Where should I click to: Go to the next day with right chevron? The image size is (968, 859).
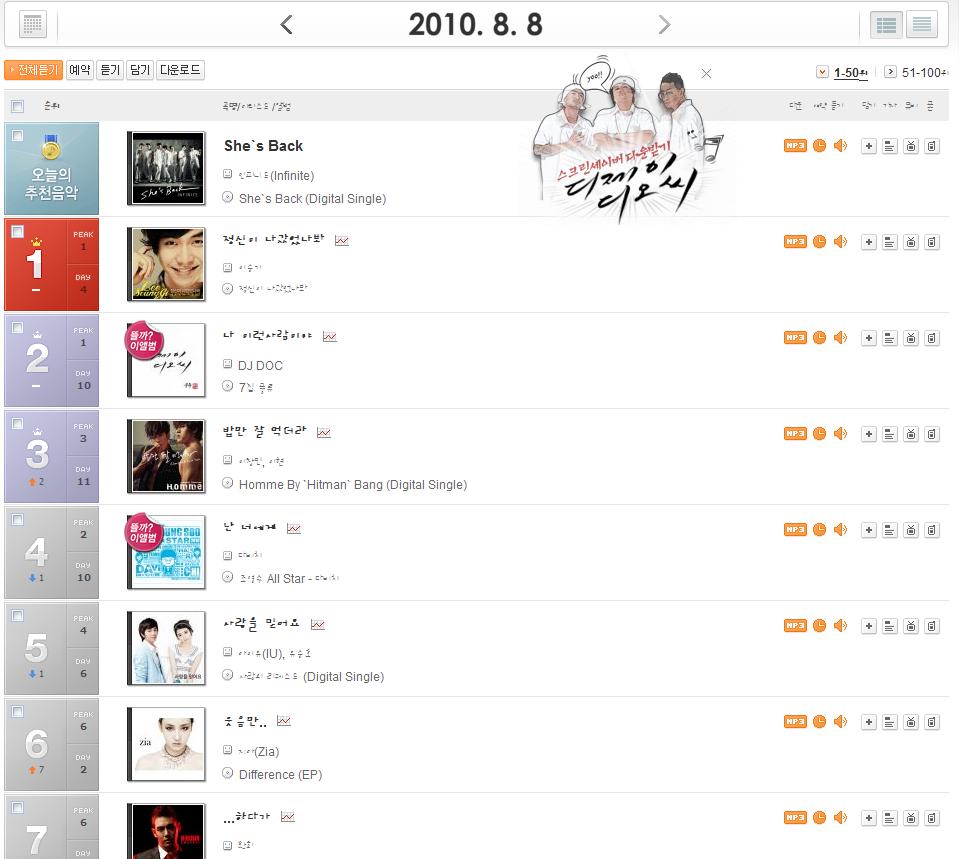664,25
